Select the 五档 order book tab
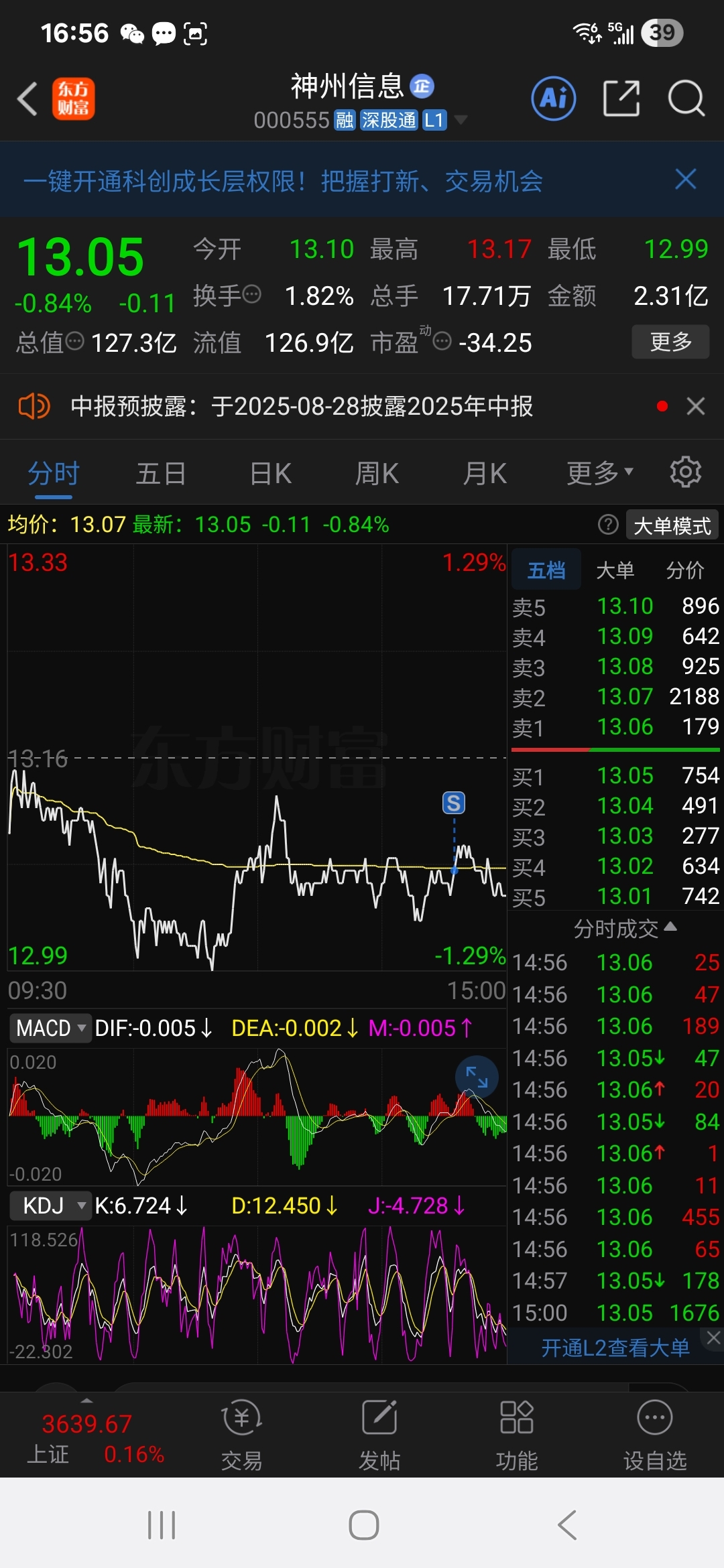The height and width of the screenshot is (1568, 724). tap(546, 570)
